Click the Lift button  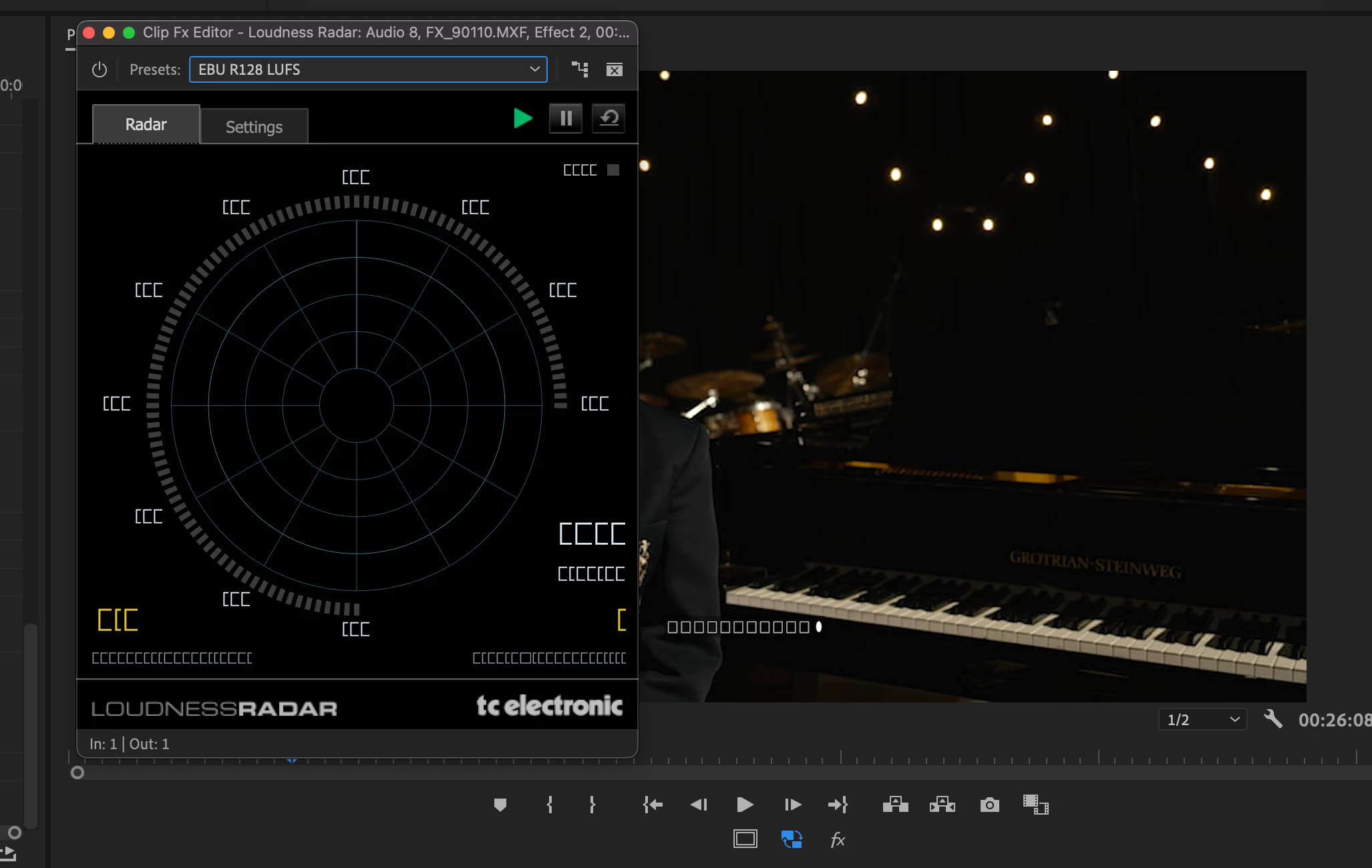[x=895, y=805]
